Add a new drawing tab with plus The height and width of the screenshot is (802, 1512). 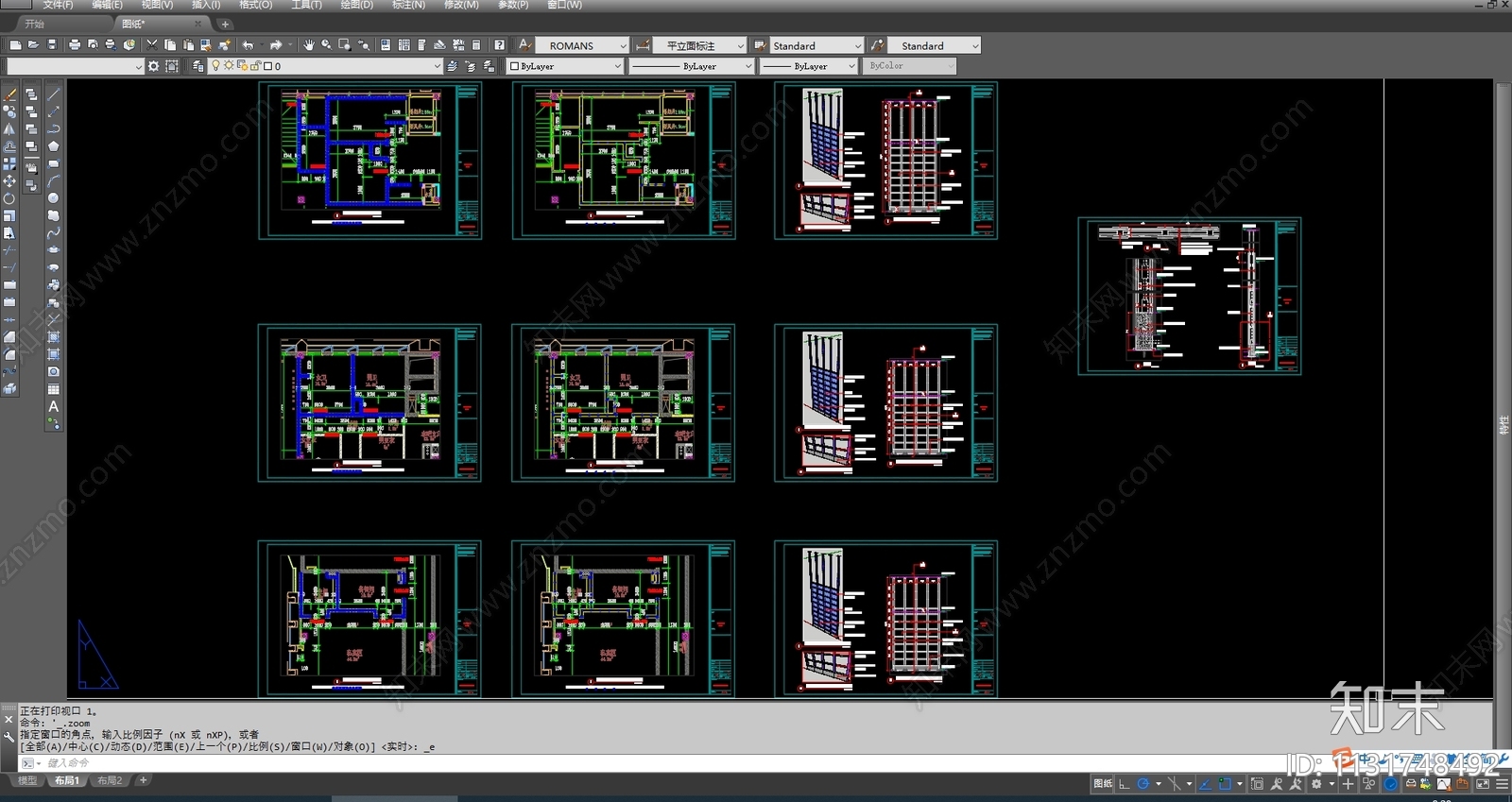point(225,24)
